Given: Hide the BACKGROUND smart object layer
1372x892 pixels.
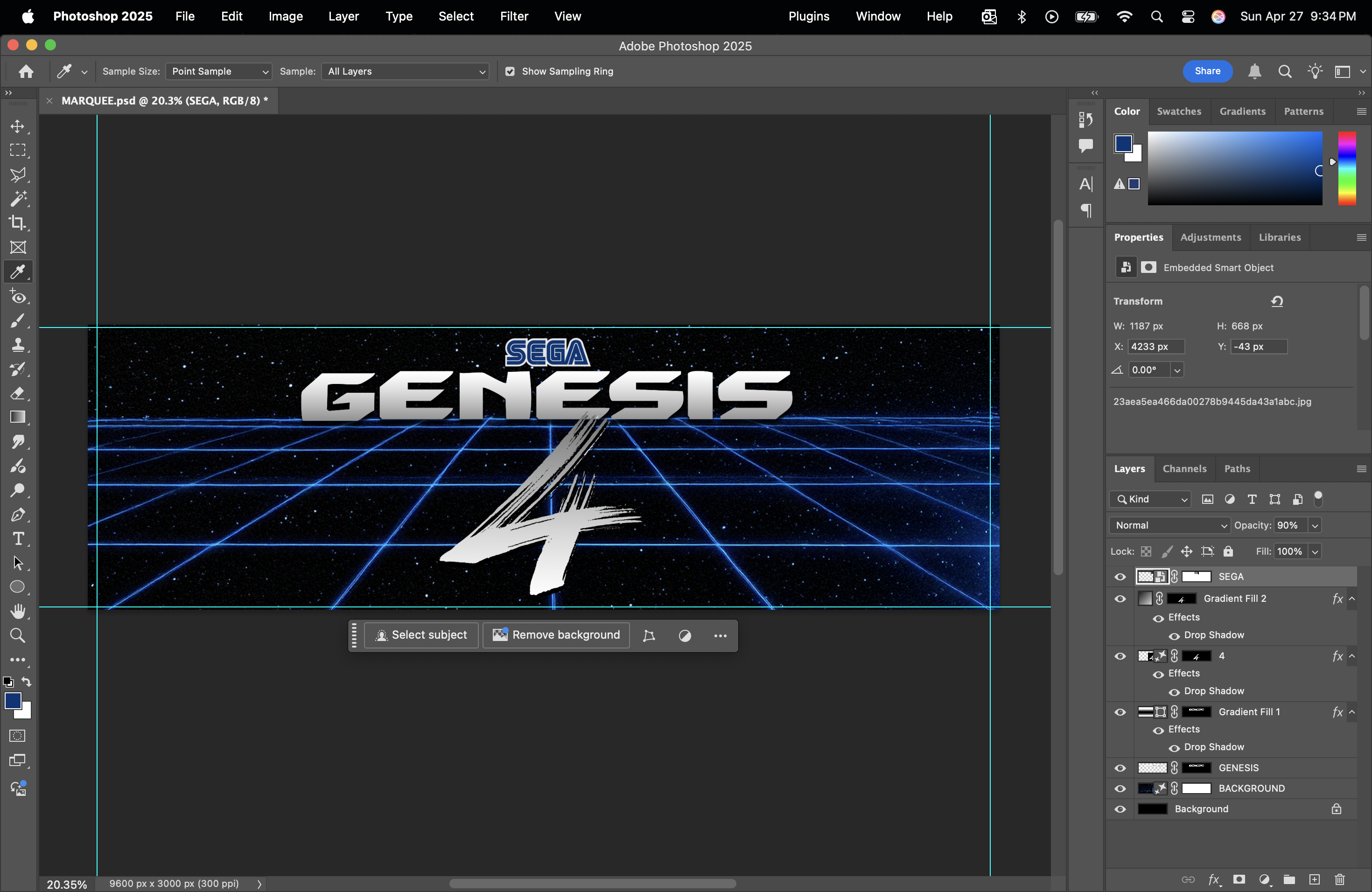Looking at the screenshot, I should (1120, 789).
